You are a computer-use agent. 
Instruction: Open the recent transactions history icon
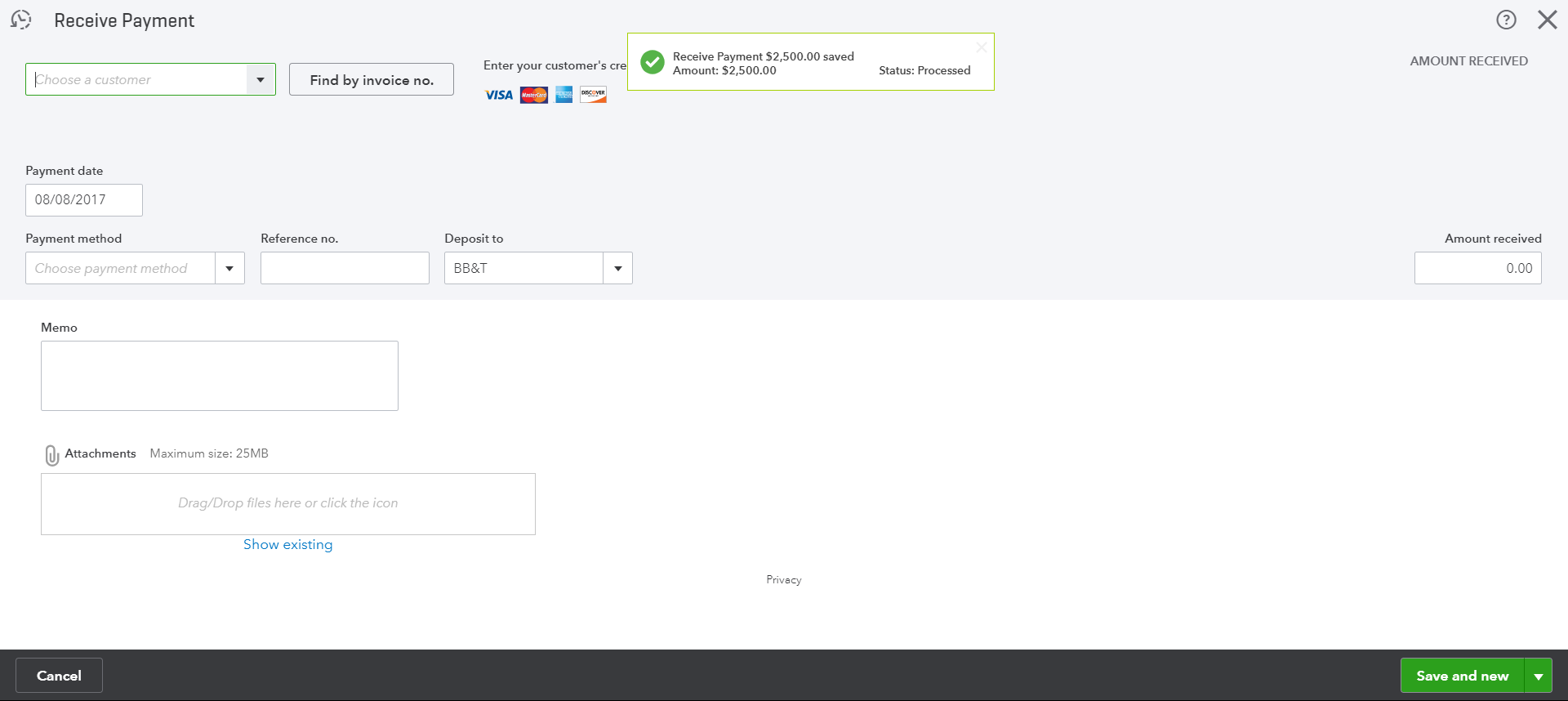(x=21, y=20)
